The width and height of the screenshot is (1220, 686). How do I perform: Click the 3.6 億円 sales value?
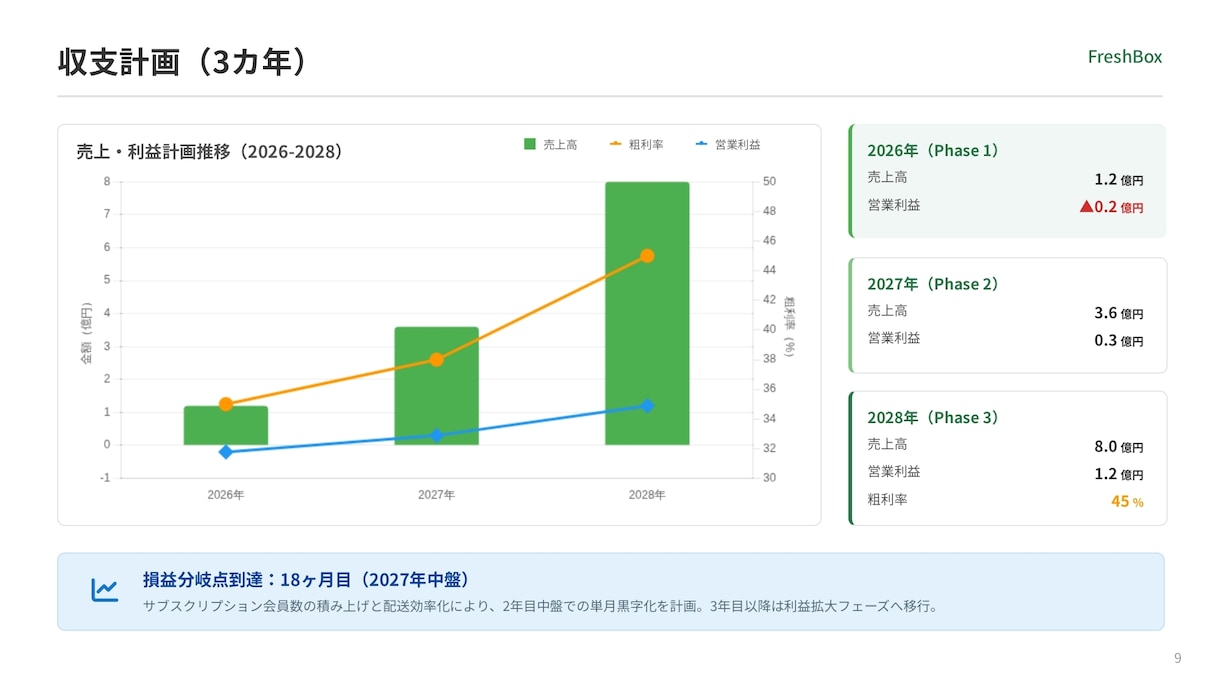[1119, 313]
